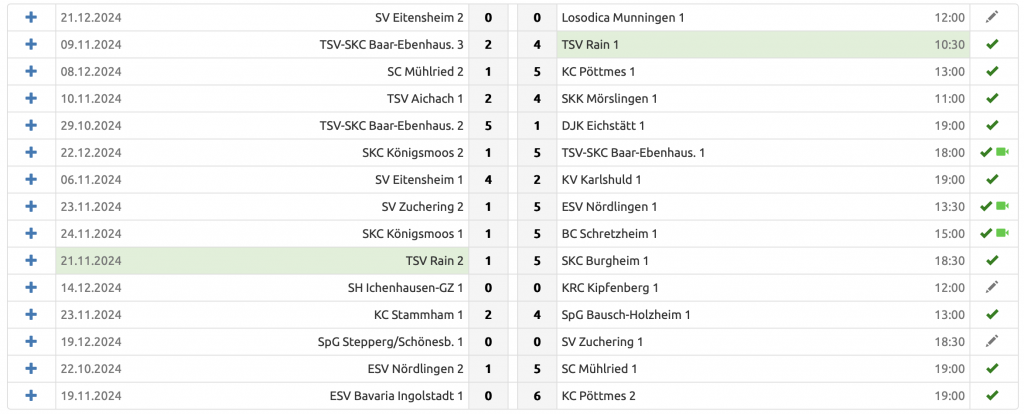Click checkmark in KC Pöttmes 2 row
The image size is (1024, 414).
click(991, 396)
